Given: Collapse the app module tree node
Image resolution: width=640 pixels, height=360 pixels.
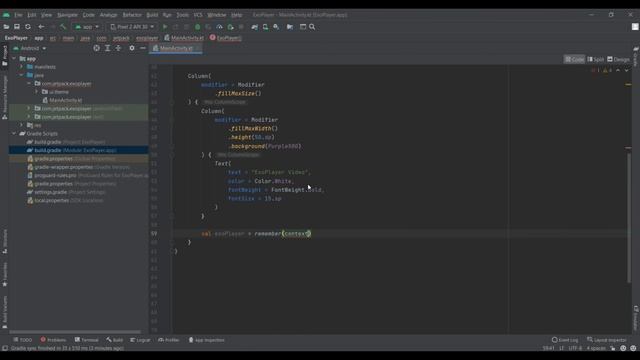Looking at the screenshot, I should pos(14,59).
